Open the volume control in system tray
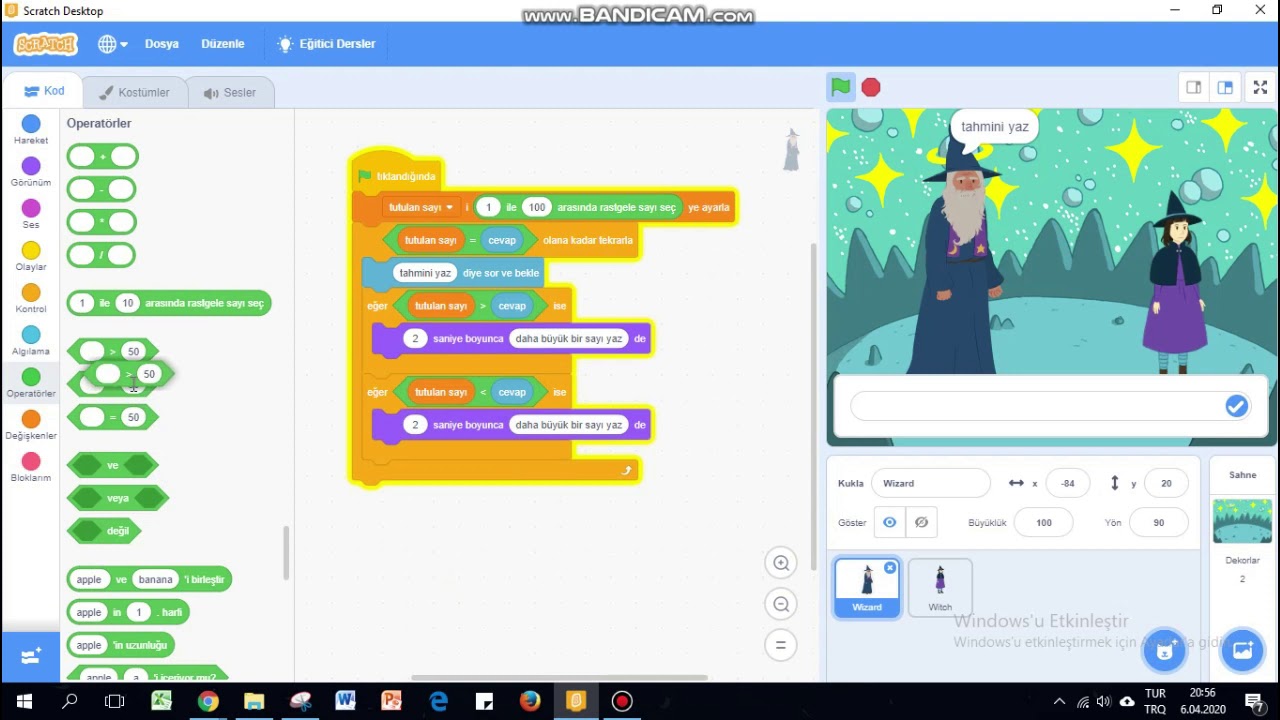Image resolution: width=1280 pixels, height=720 pixels. pos(1104,701)
